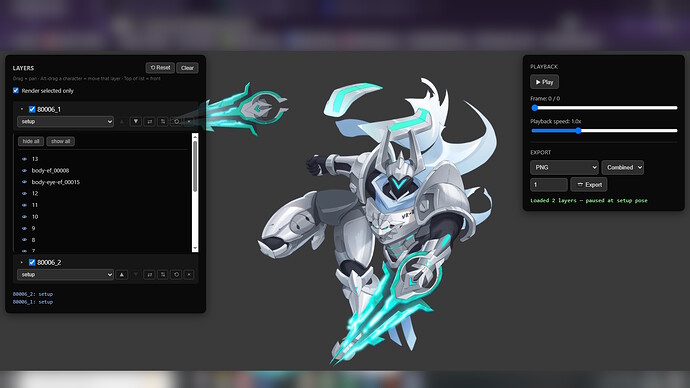This screenshot has width=690, height=388.
Task: Toggle eye visibility for slot 8
Action: [x=24, y=240]
